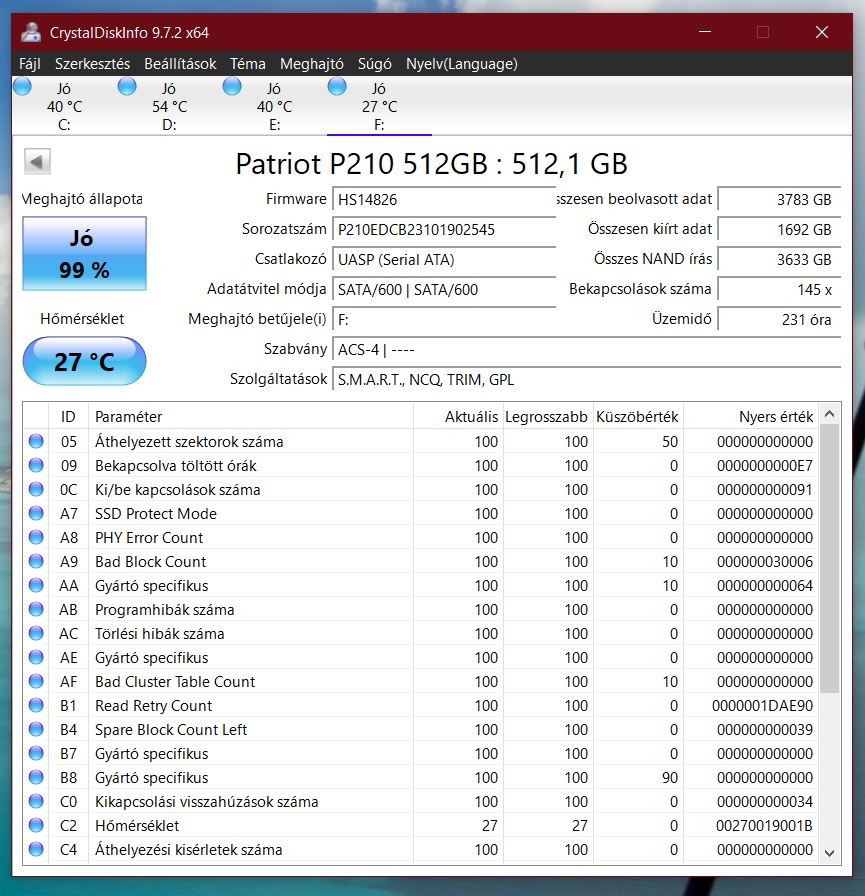
Task: Select drive C: status icon
Action: tap(23, 88)
